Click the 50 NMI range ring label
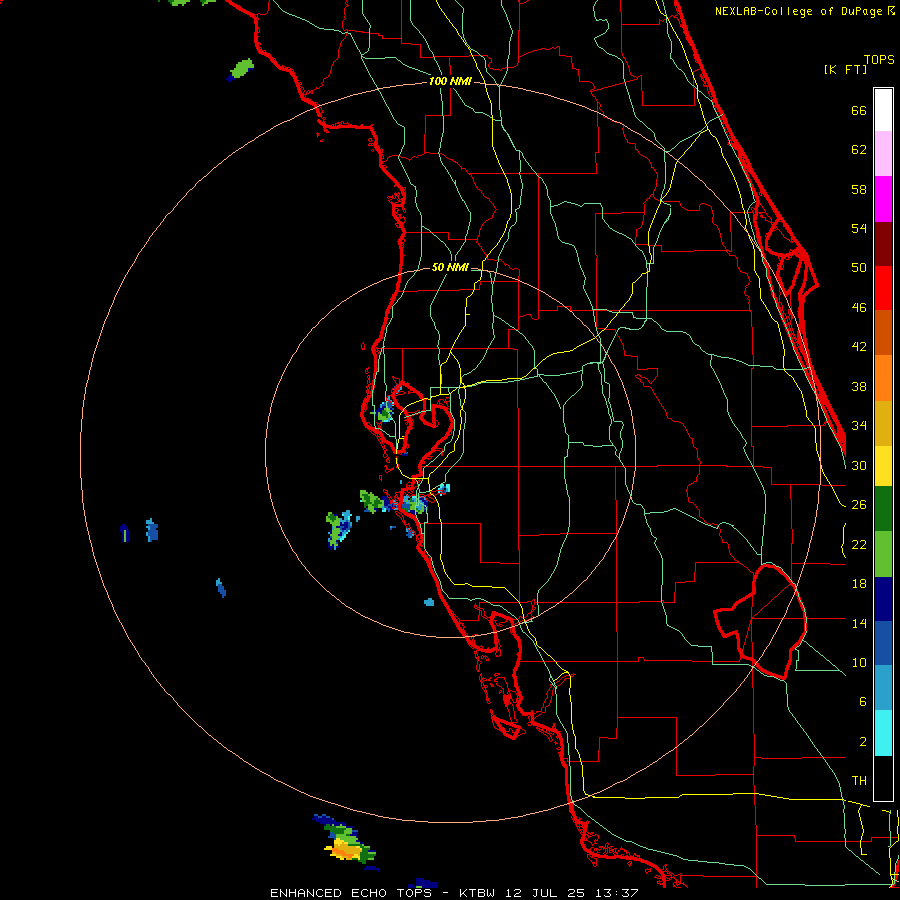The width and height of the screenshot is (900, 900). pos(450,267)
